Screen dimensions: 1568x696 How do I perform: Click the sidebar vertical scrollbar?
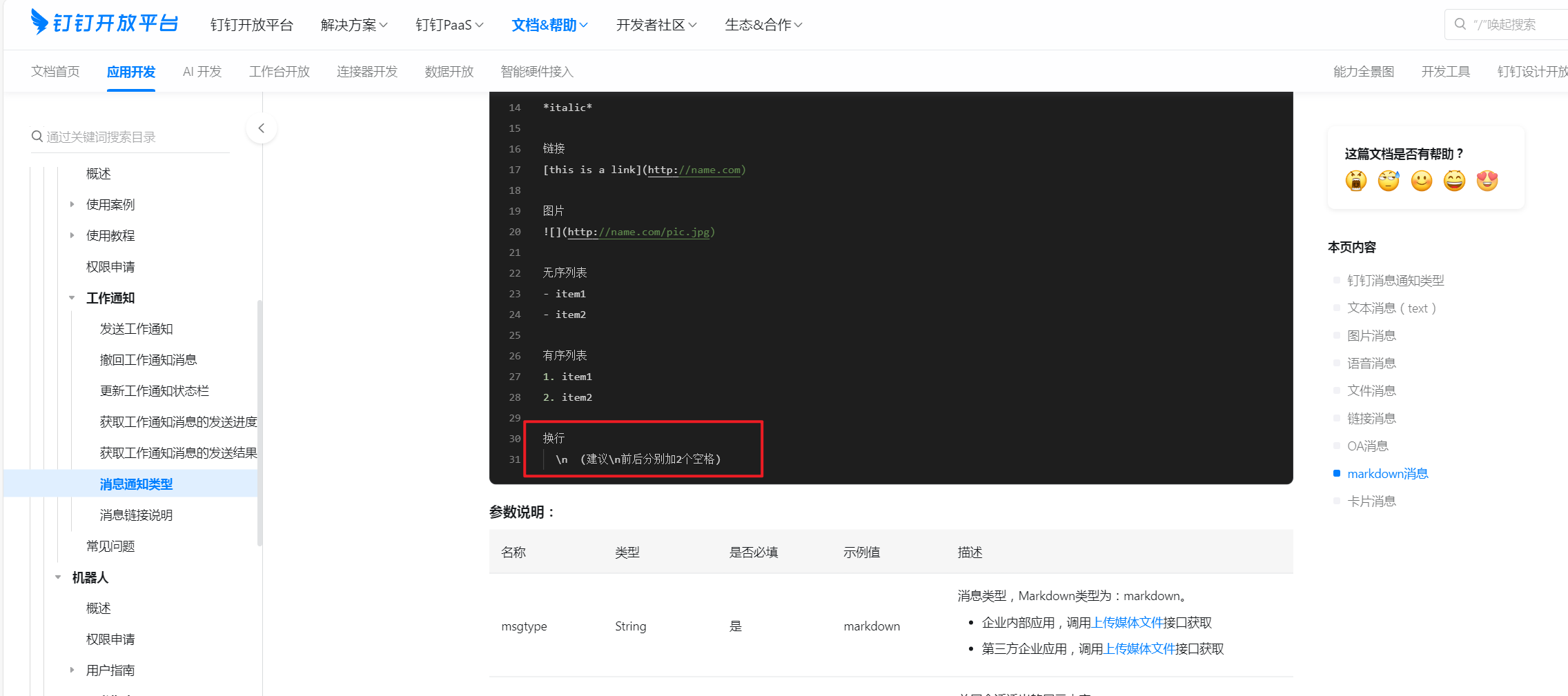(259, 422)
